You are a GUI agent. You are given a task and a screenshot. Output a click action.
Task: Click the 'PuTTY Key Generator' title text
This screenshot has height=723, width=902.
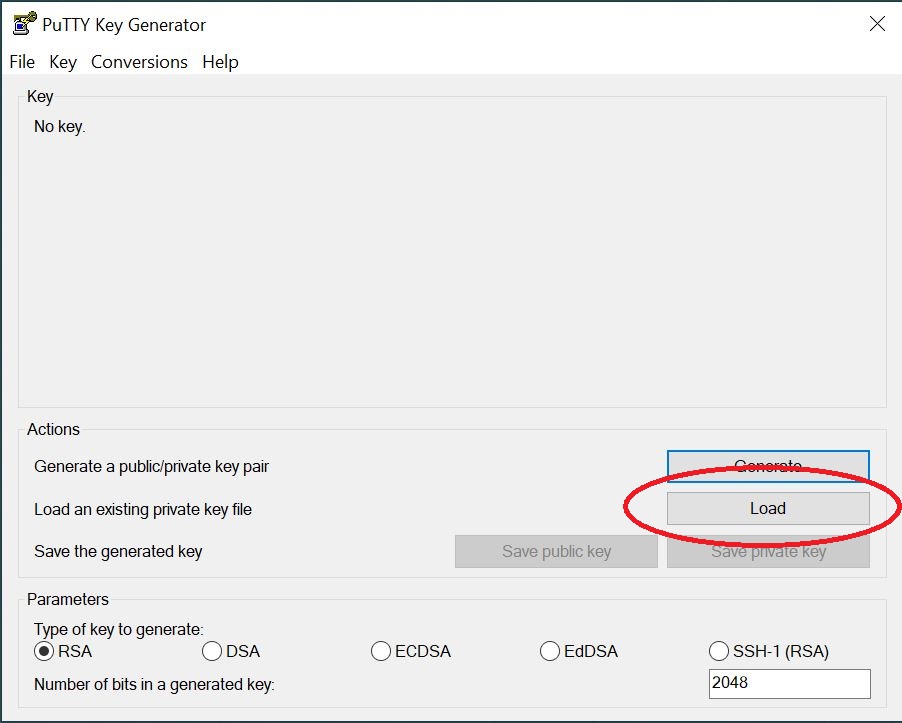124,25
